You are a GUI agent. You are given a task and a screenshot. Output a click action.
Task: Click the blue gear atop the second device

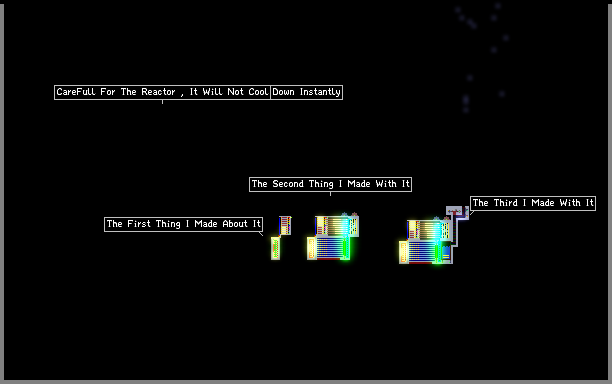coord(344,215)
